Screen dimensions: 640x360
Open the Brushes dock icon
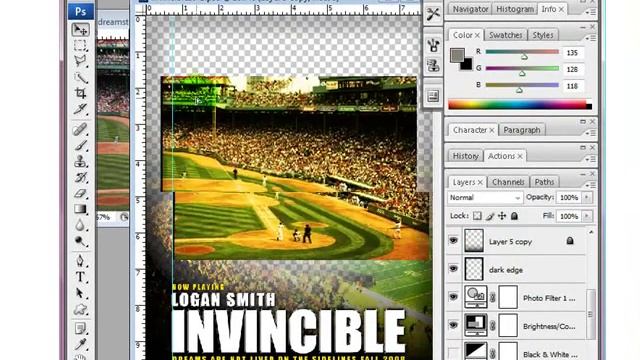pos(433,45)
